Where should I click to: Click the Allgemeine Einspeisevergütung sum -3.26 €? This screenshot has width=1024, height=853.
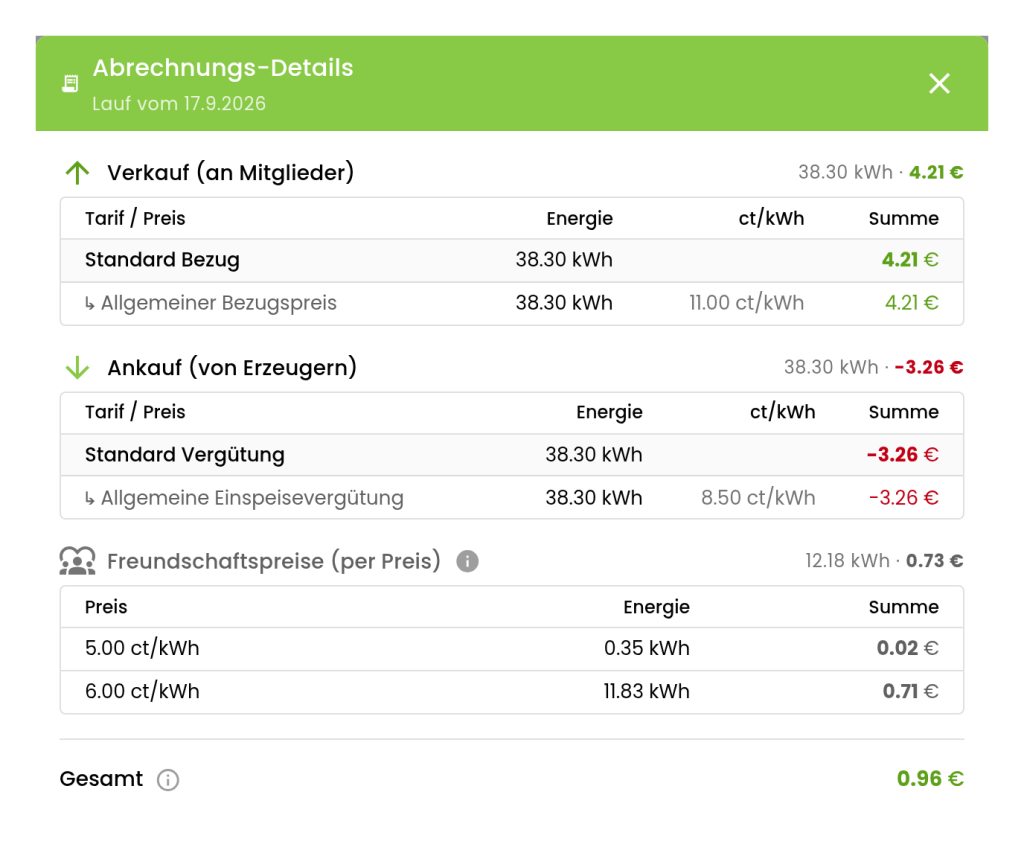[904, 498]
